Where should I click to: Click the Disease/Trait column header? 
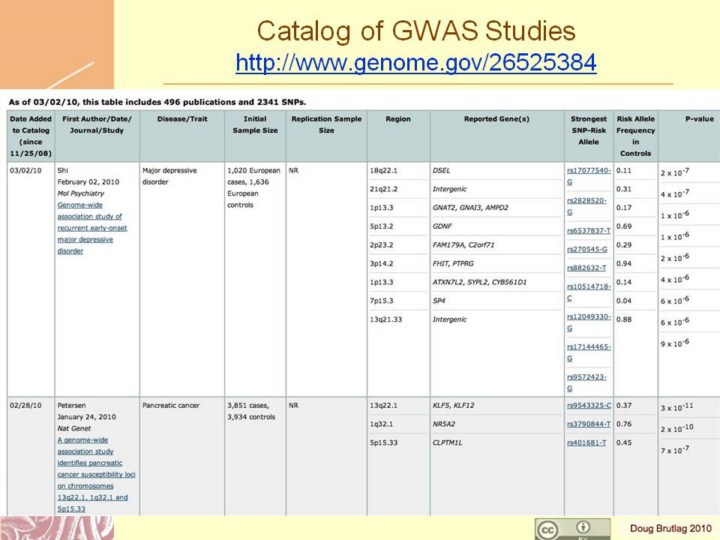[180, 118]
